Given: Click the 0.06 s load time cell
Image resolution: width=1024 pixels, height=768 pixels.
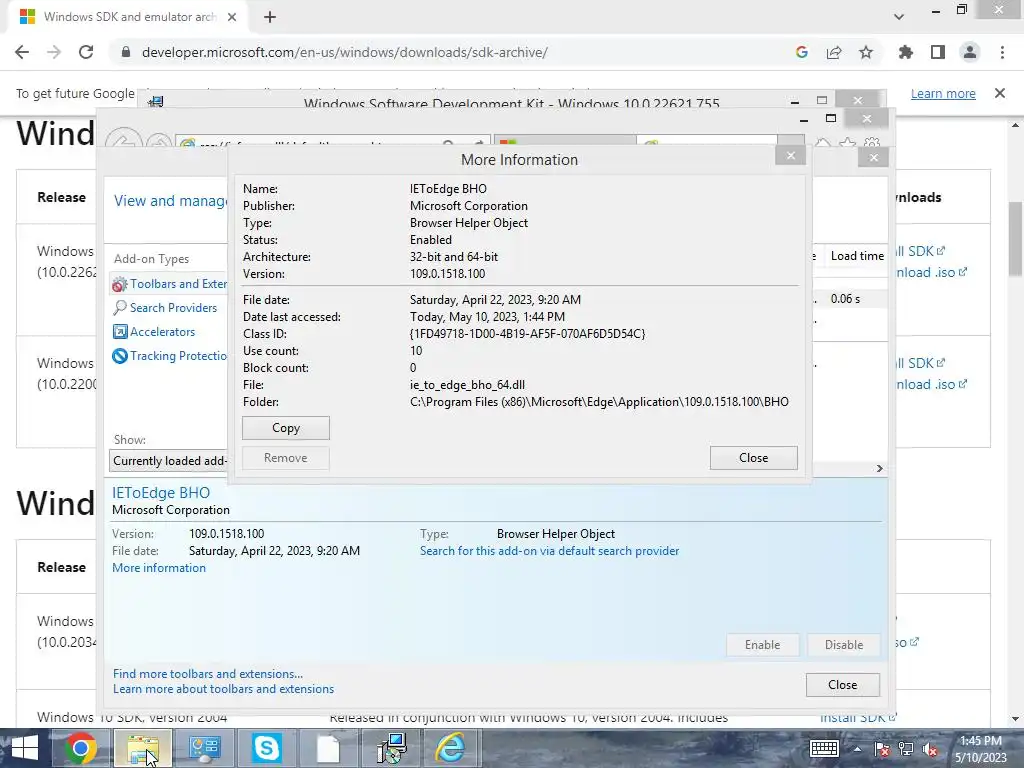Looking at the screenshot, I should coord(845,298).
